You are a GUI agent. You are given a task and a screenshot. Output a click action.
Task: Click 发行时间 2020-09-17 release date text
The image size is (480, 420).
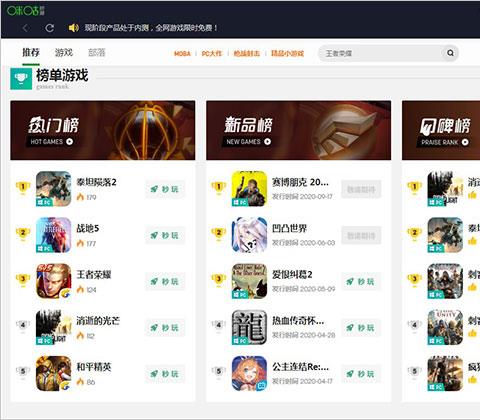point(302,197)
